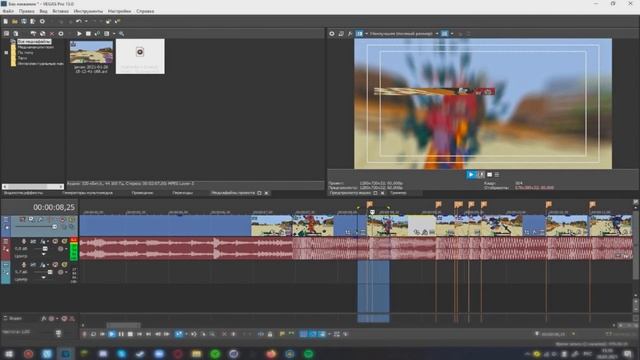Pause playback in timeline transport bar

pos(121,334)
